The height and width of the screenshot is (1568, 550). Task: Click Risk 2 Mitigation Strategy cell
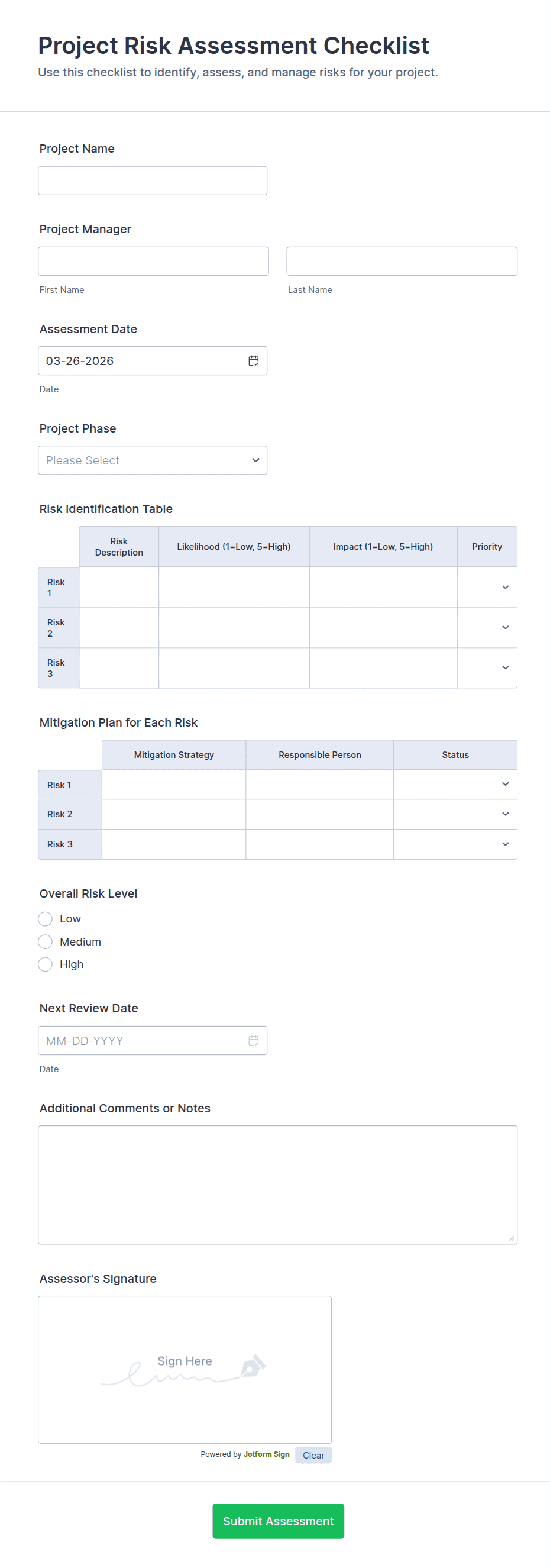click(173, 814)
